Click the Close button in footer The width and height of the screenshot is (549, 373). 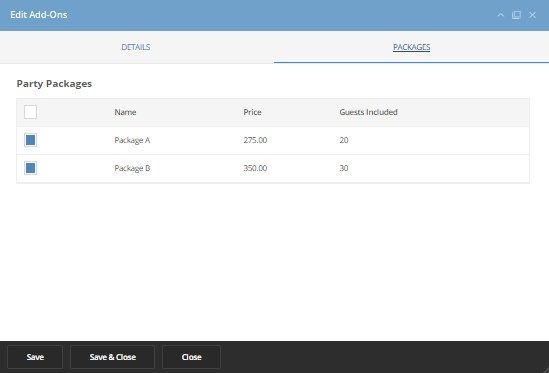pyautogui.click(x=192, y=357)
